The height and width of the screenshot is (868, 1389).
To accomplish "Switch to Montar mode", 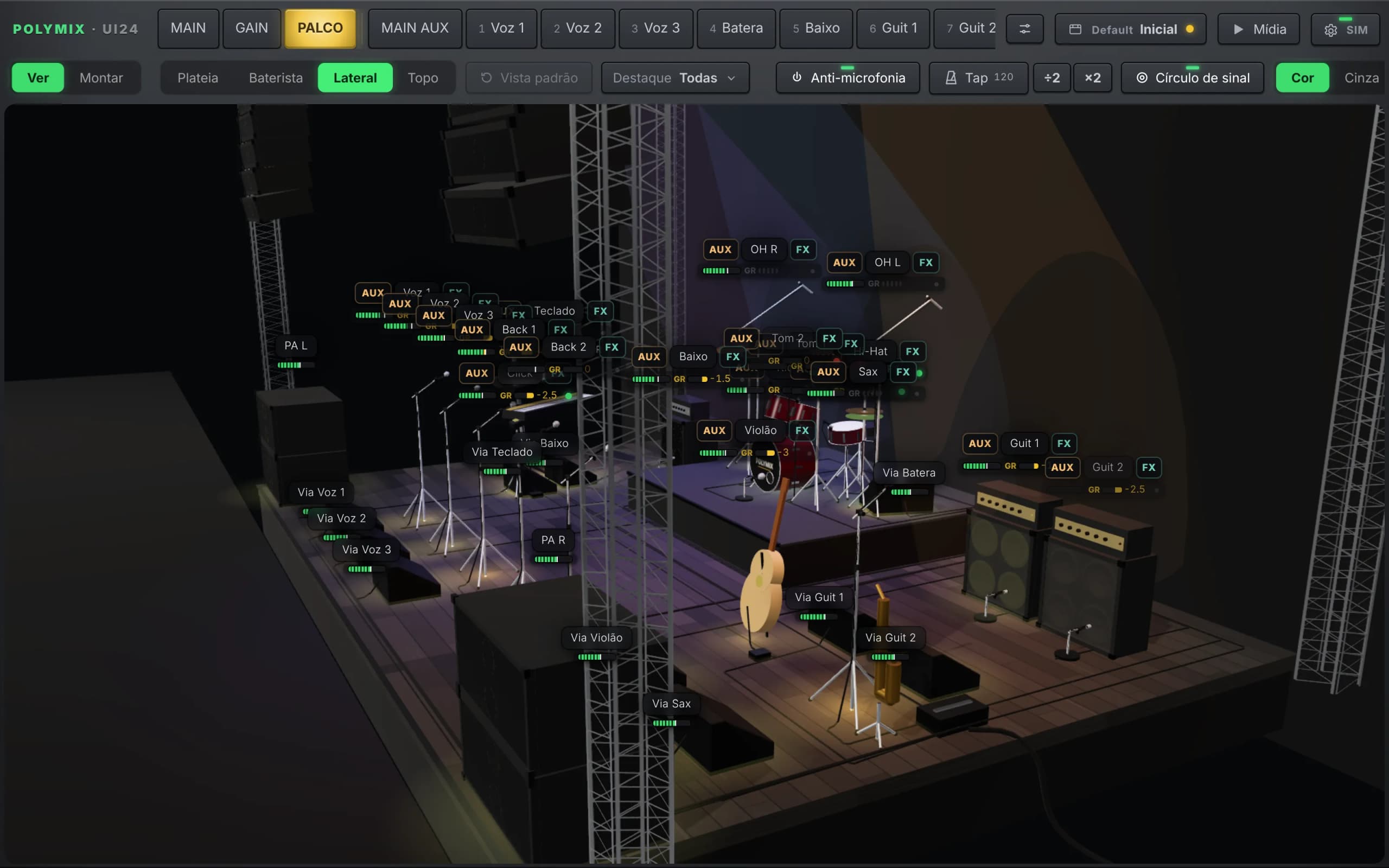I will click(x=101, y=78).
